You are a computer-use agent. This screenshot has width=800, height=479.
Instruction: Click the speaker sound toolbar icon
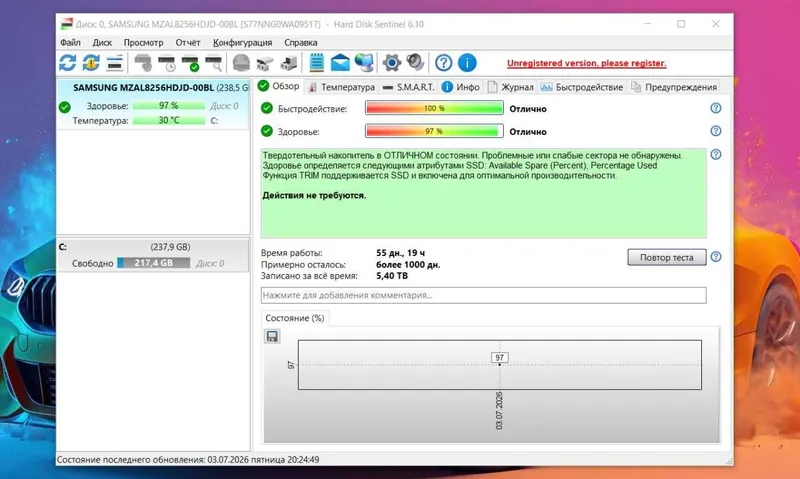tap(415, 63)
